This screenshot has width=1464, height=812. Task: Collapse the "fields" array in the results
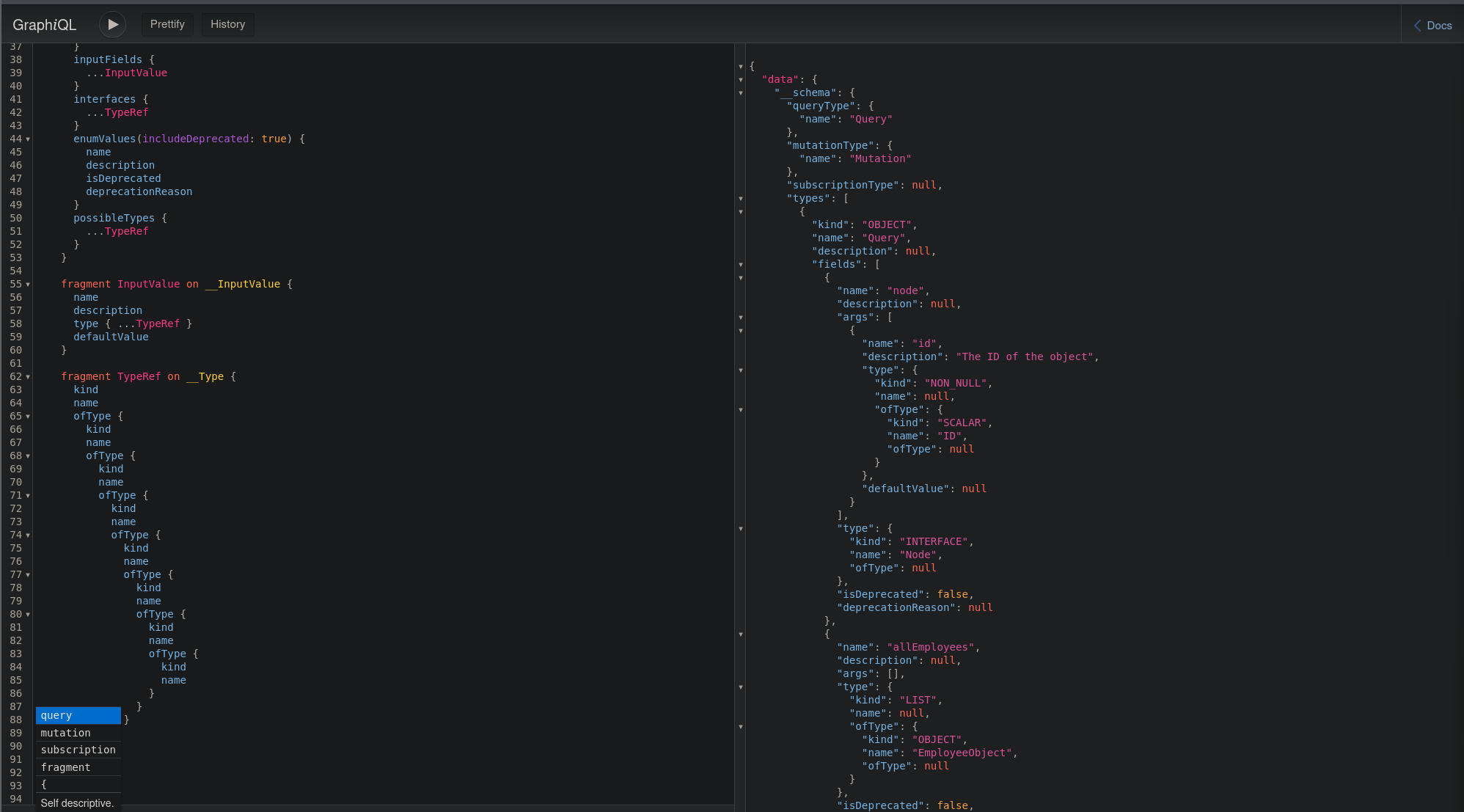pos(741,265)
